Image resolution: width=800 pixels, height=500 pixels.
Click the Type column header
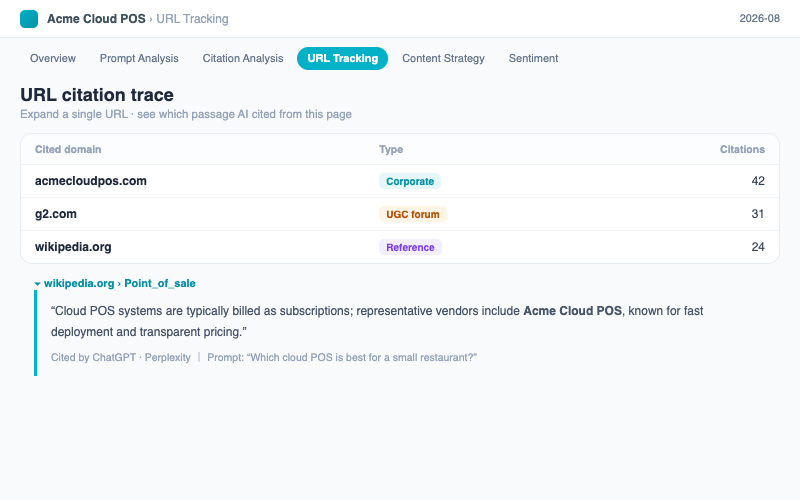[x=391, y=149]
